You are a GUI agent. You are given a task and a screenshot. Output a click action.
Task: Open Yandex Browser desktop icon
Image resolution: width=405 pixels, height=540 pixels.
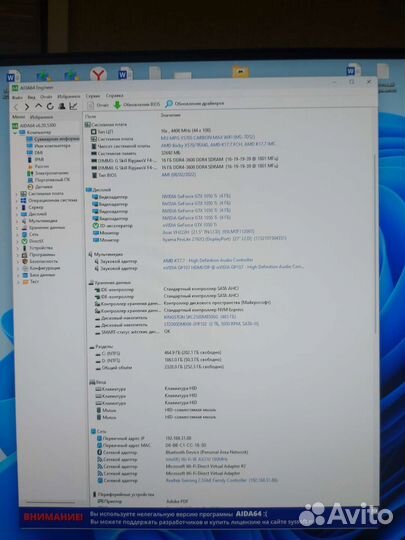(x=98, y=74)
